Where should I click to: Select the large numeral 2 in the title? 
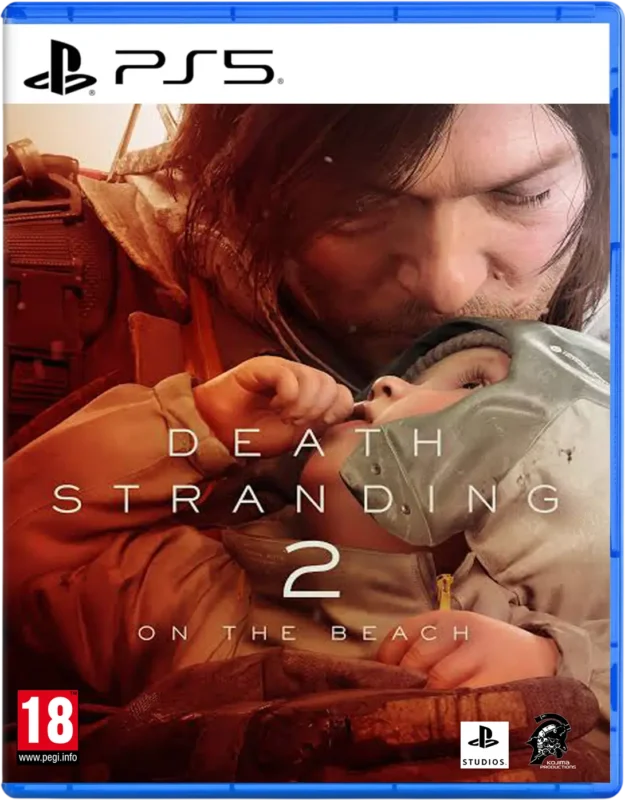[x=312, y=569]
